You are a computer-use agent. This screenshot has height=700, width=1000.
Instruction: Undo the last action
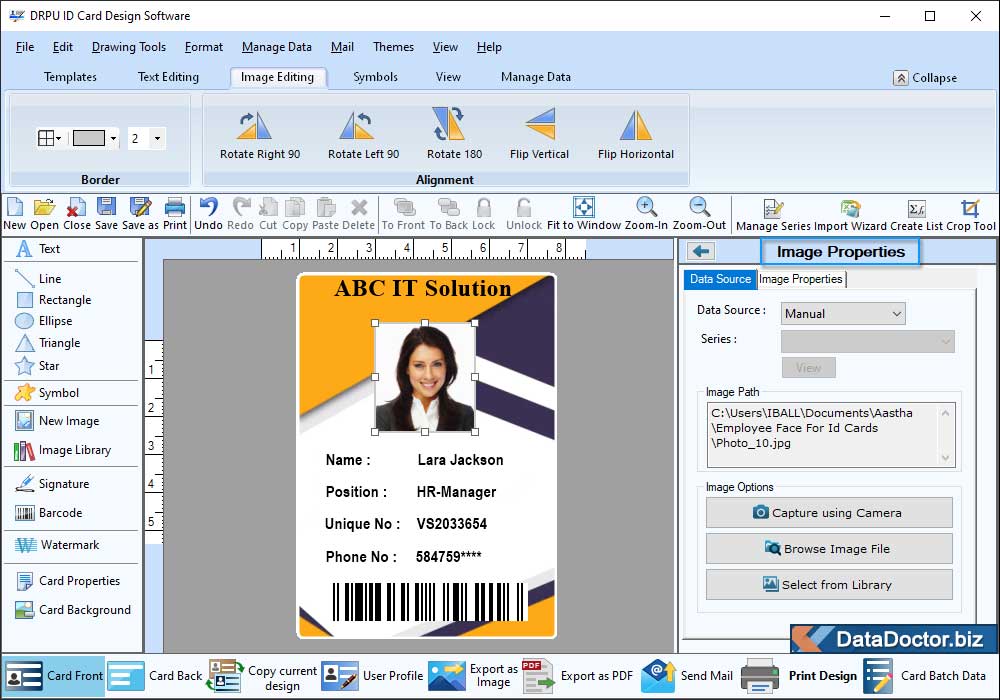(x=208, y=214)
